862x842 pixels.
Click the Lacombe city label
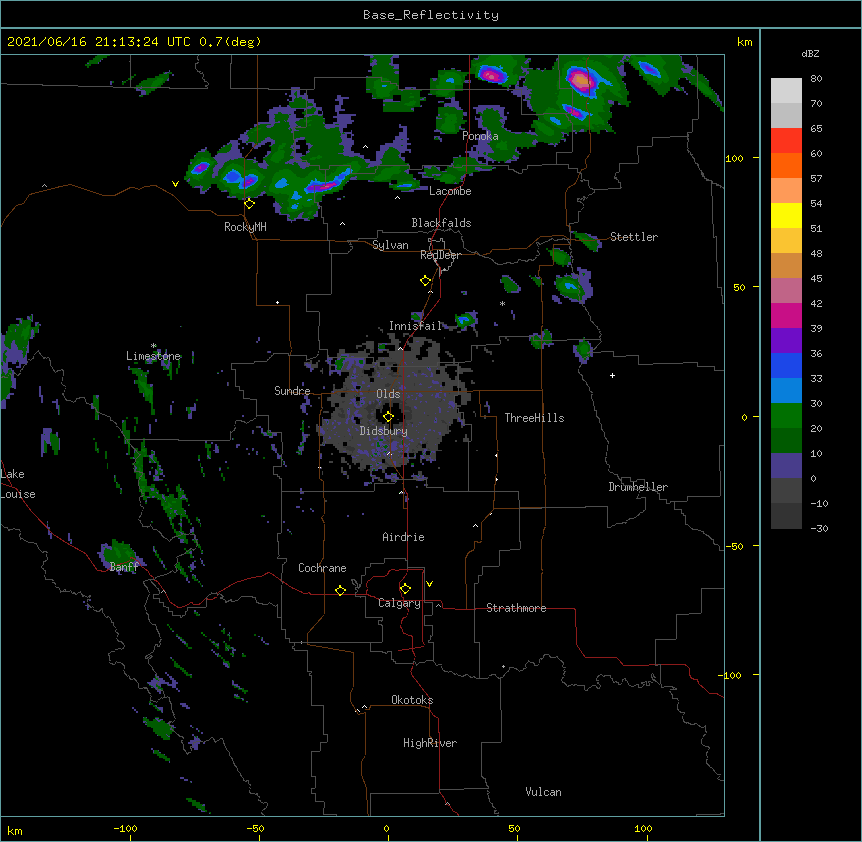pos(450,191)
